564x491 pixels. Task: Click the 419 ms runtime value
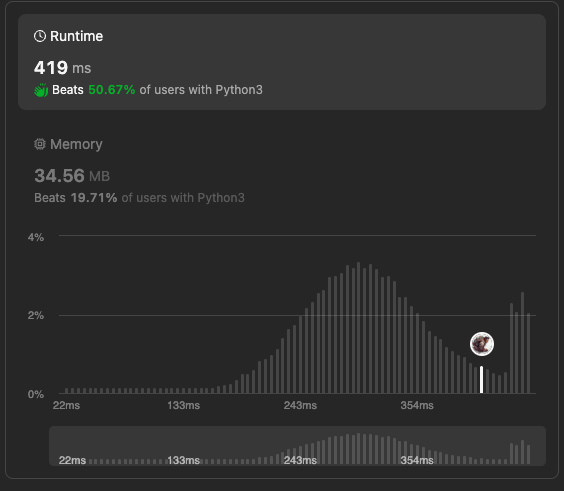pyautogui.click(x=63, y=68)
